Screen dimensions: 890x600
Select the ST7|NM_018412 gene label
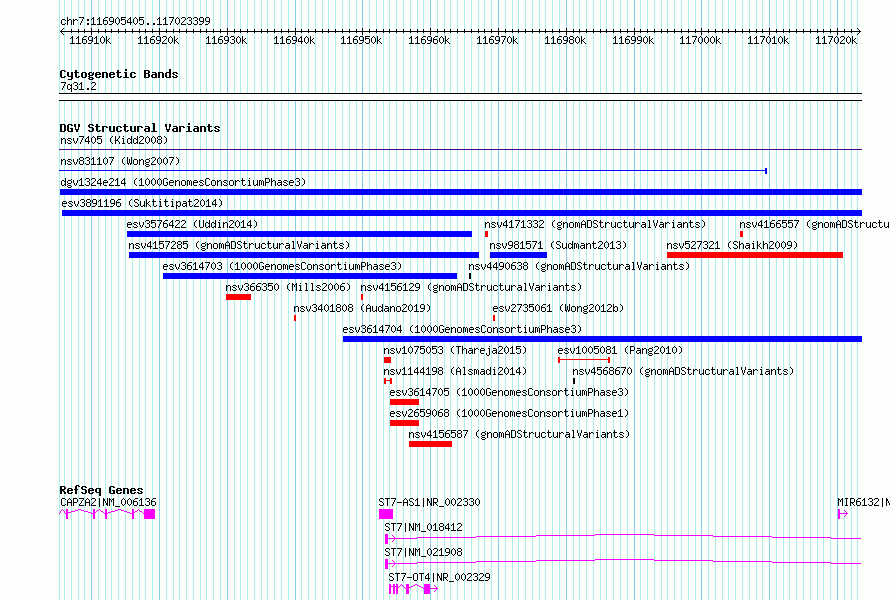click(x=423, y=527)
